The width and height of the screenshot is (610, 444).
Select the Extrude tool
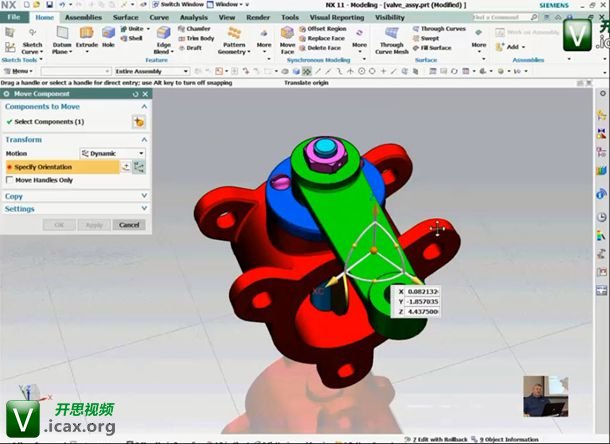[87, 39]
